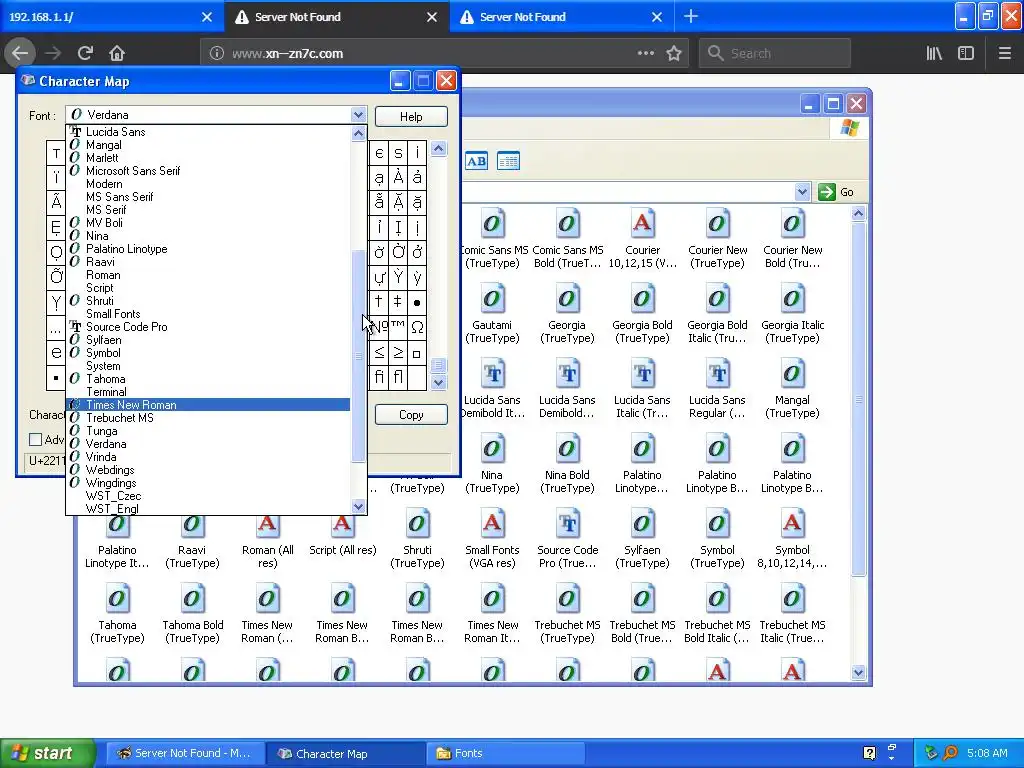Click the browser Search field
This screenshot has width=1024, height=768.
click(775, 53)
